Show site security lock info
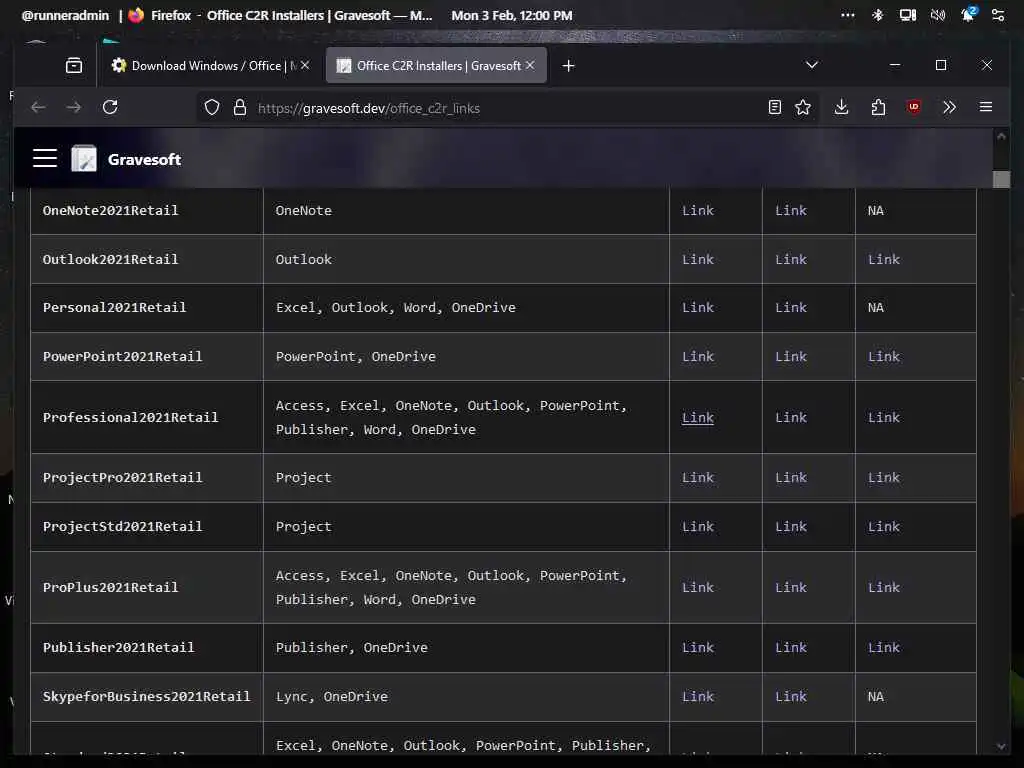Screen dimensions: 1024x768 click(x=240, y=108)
